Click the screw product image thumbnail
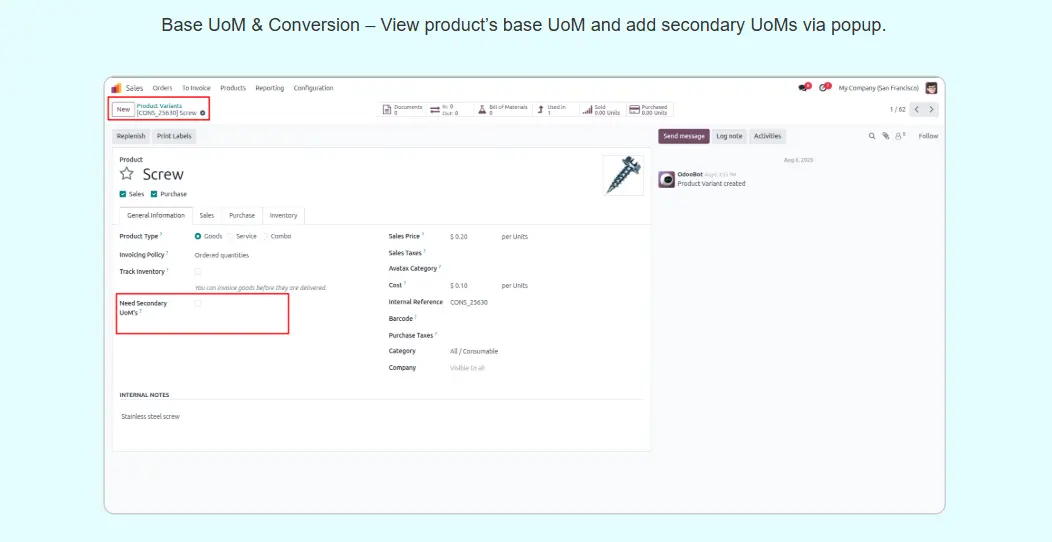Screen dimensions: 1052x542 point(623,174)
